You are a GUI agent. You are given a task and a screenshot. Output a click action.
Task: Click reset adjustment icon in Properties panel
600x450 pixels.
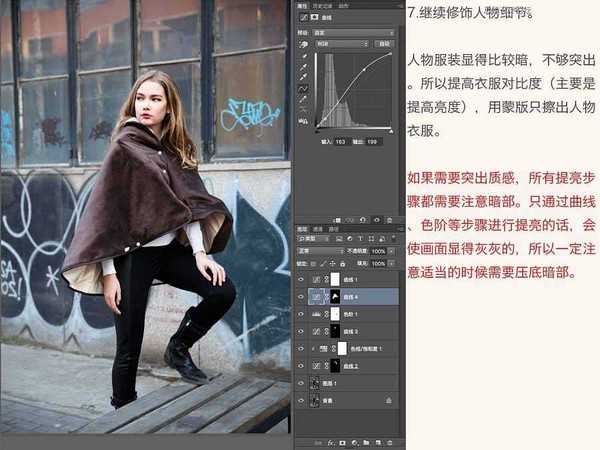coord(361,219)
